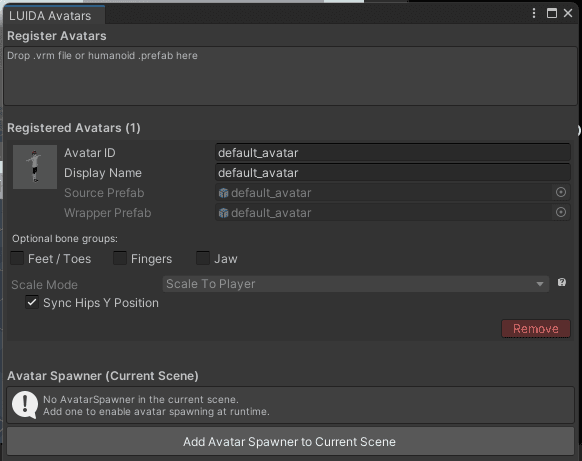582x461 pixels.
Task: Maximize the LUIDA Avatars window
Action: point(552,13)
